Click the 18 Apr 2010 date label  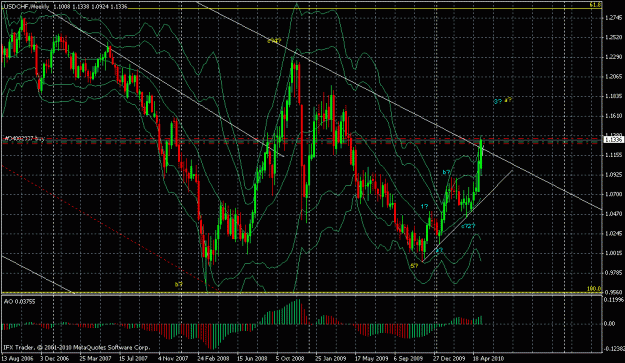click(x=488, y=358)
